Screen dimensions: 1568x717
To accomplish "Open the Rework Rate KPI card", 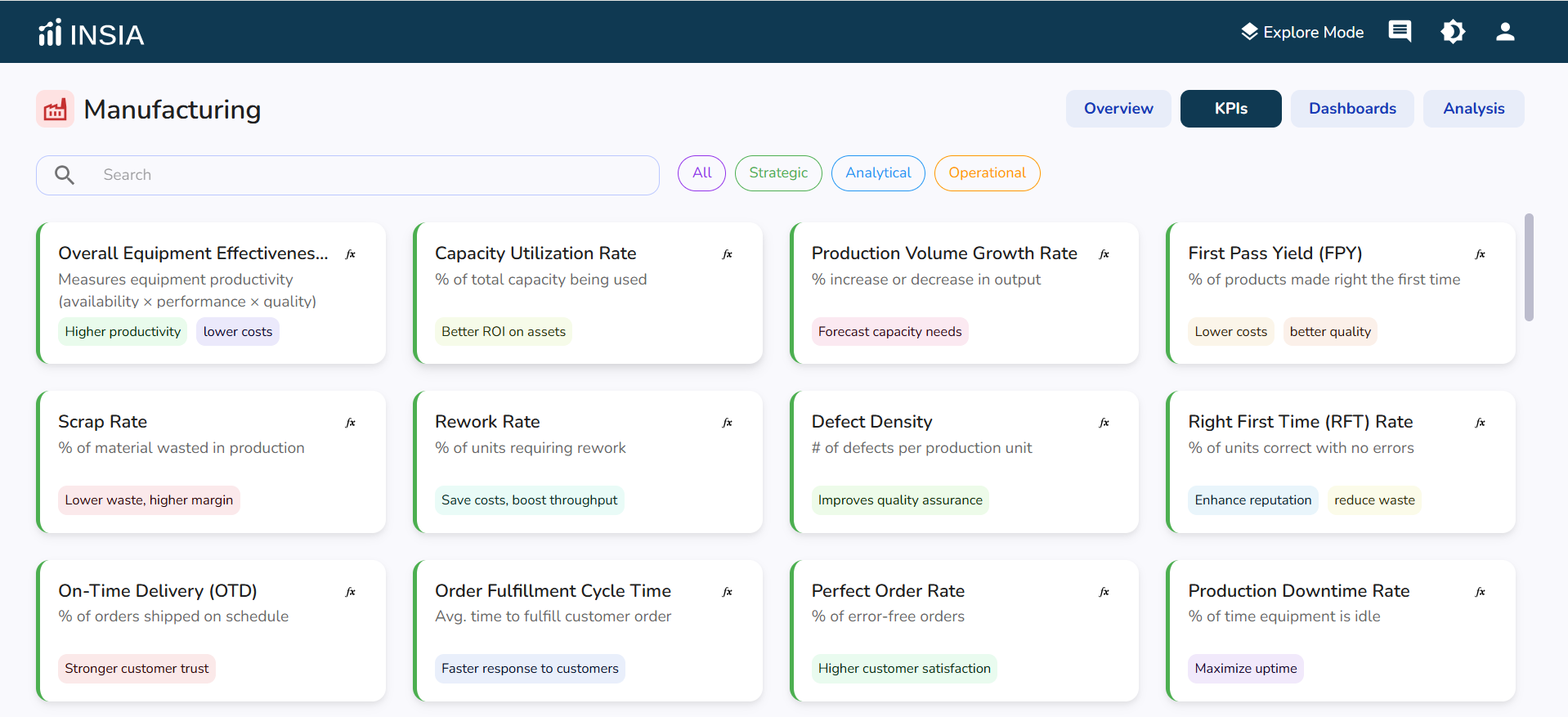I will 588,462.
